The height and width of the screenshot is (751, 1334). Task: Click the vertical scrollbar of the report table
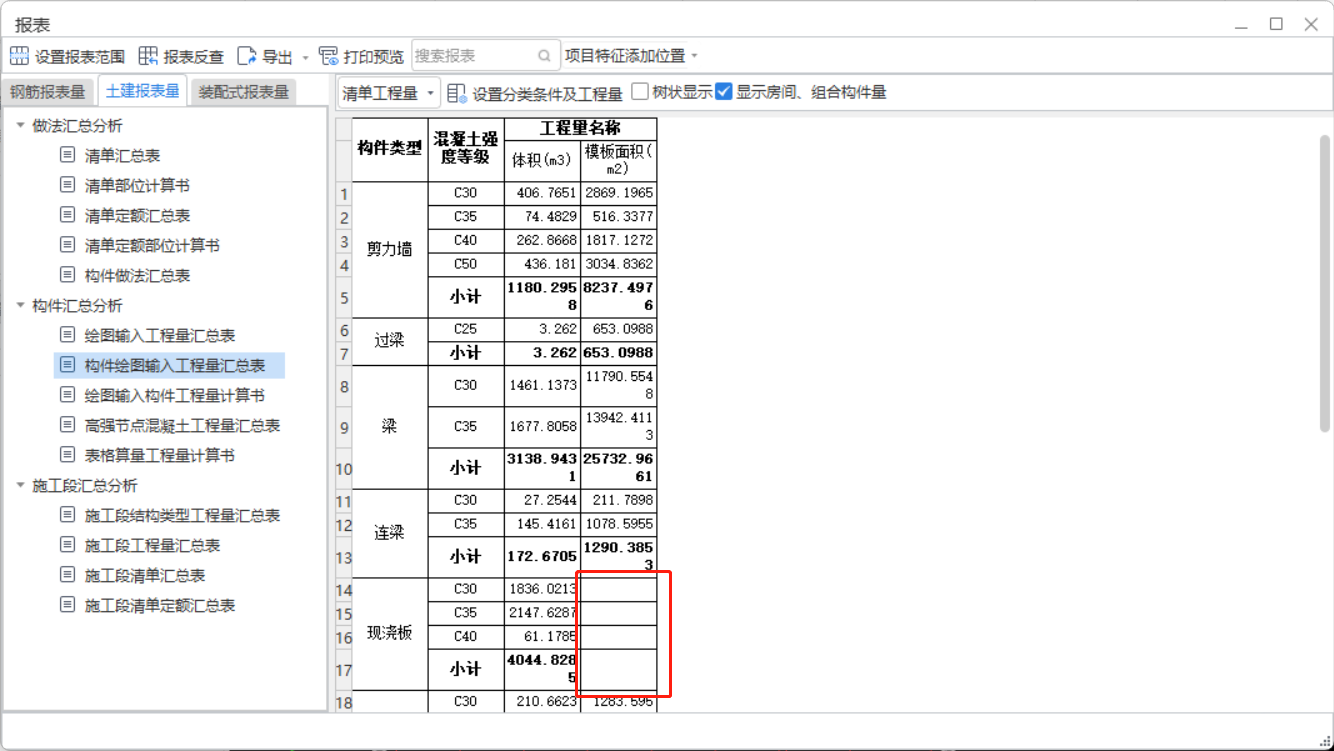(1325, 283)
